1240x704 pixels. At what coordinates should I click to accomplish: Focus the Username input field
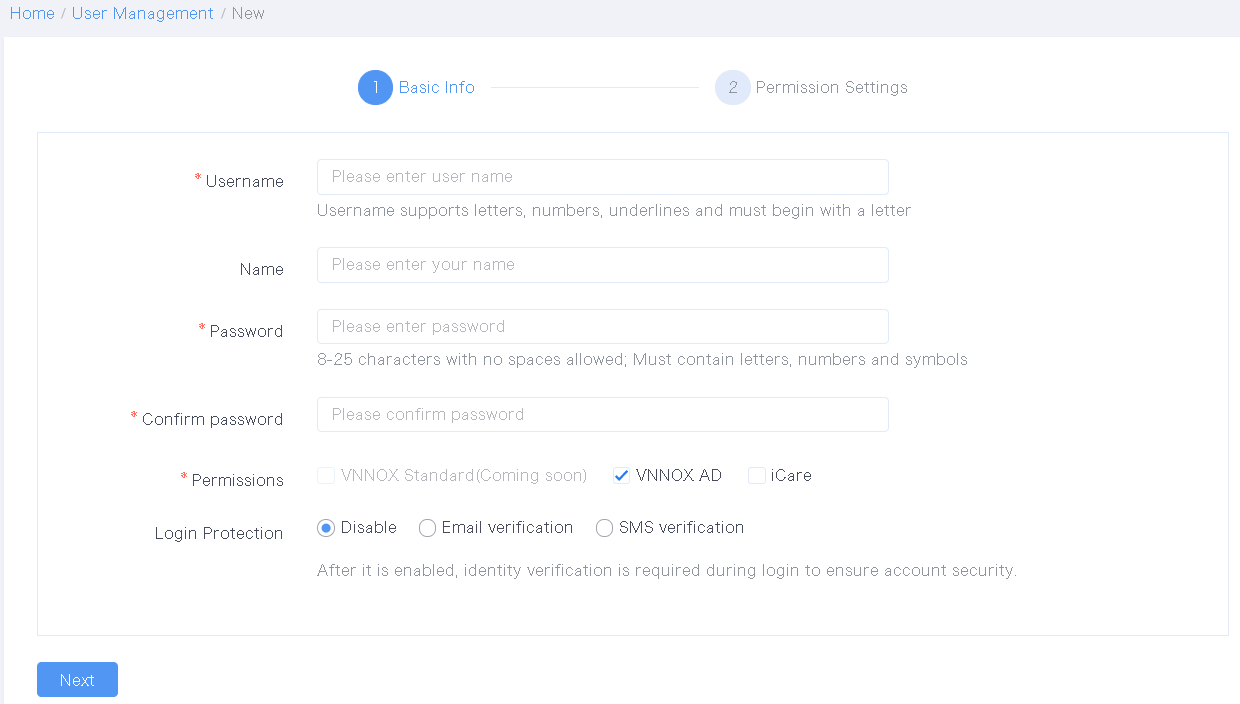[602, 177]
